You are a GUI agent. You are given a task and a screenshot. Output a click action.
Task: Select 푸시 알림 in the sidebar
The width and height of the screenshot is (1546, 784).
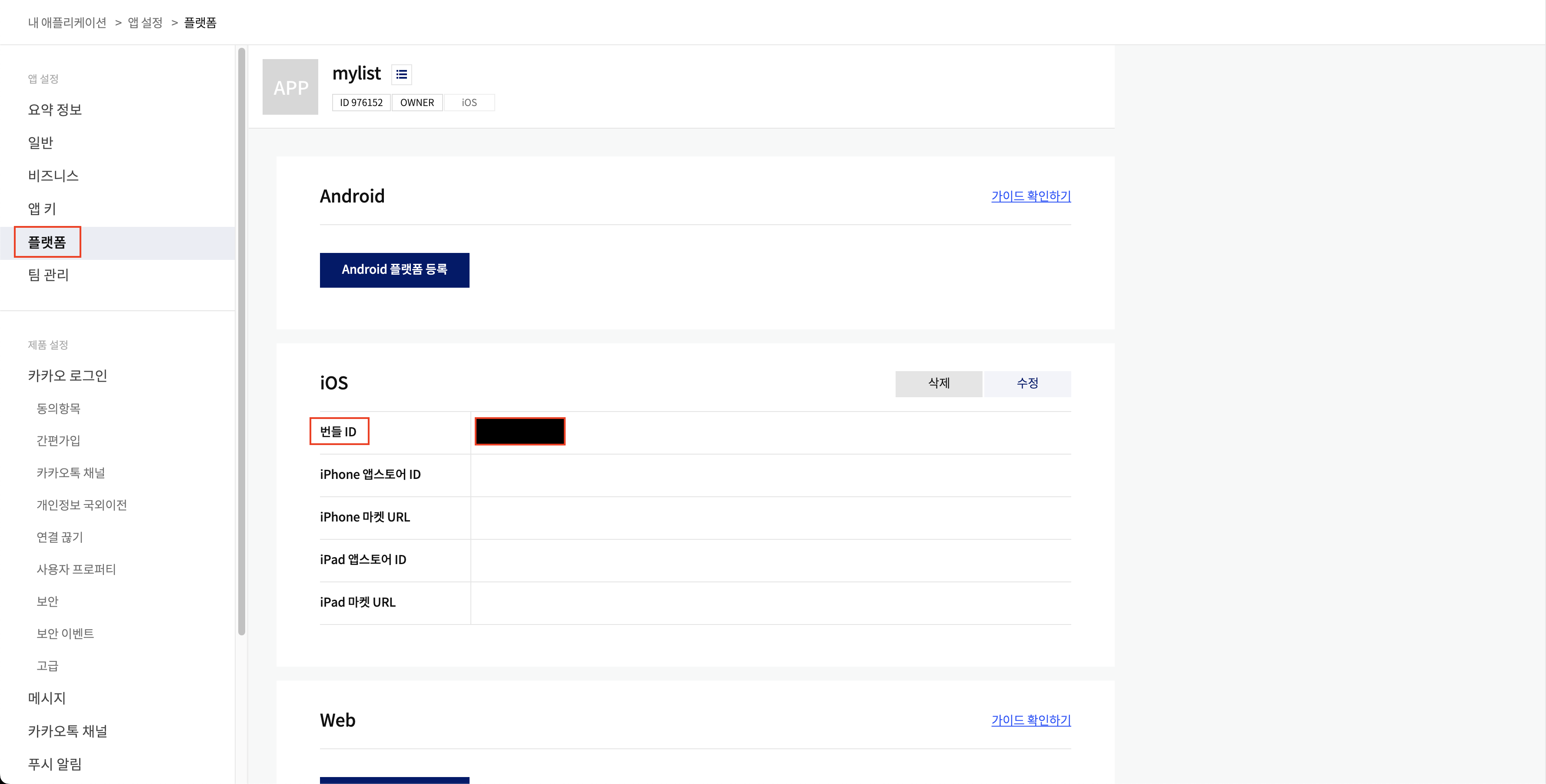[x=55, y=764]
